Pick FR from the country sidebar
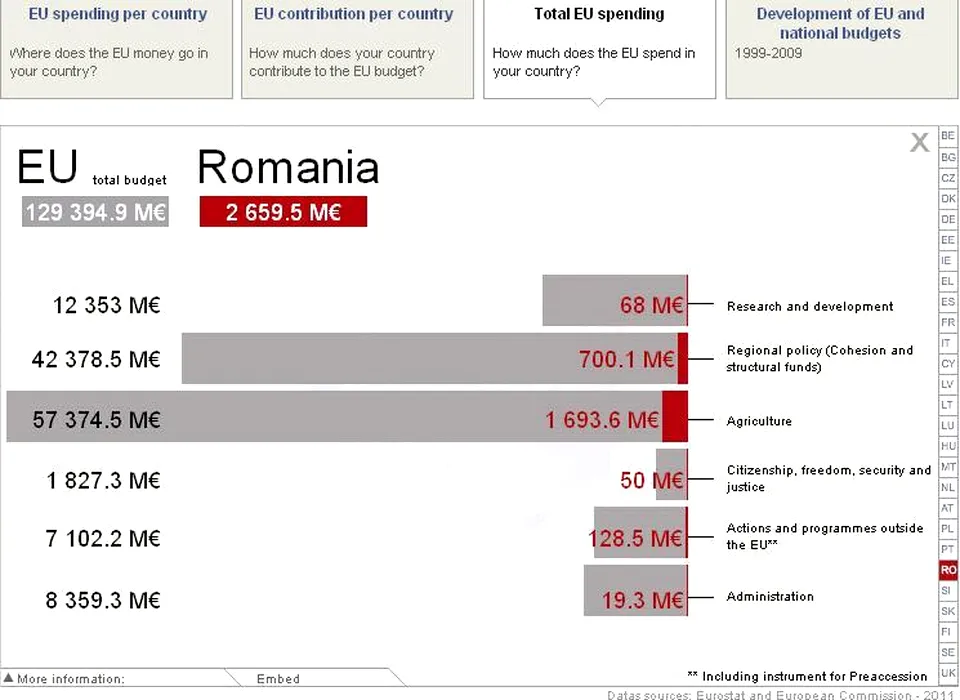Viewport: 960px width, 700px height. pyautogui.click(x=948, y=322)
